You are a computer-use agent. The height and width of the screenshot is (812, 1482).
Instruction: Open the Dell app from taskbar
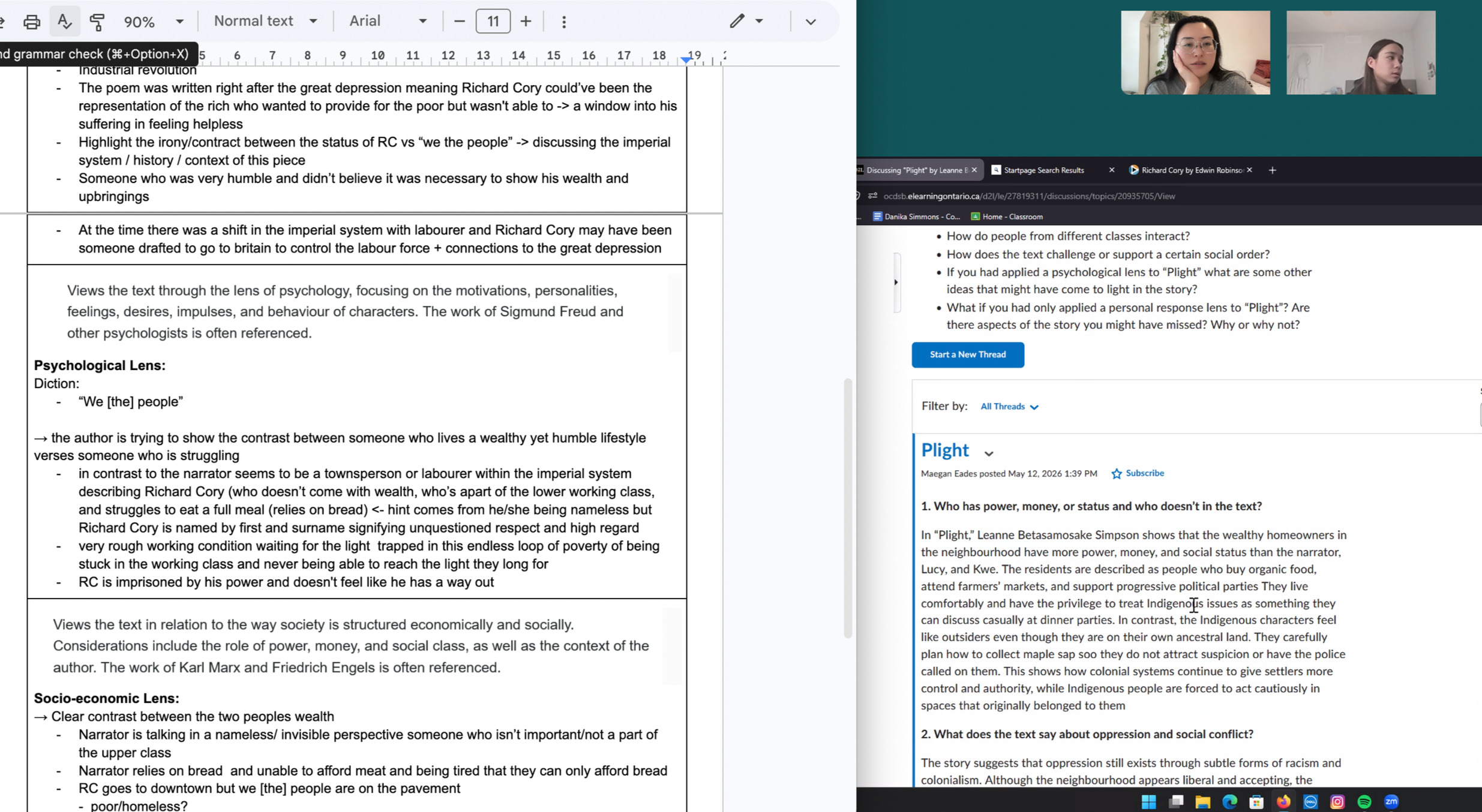pos(1310,801)
